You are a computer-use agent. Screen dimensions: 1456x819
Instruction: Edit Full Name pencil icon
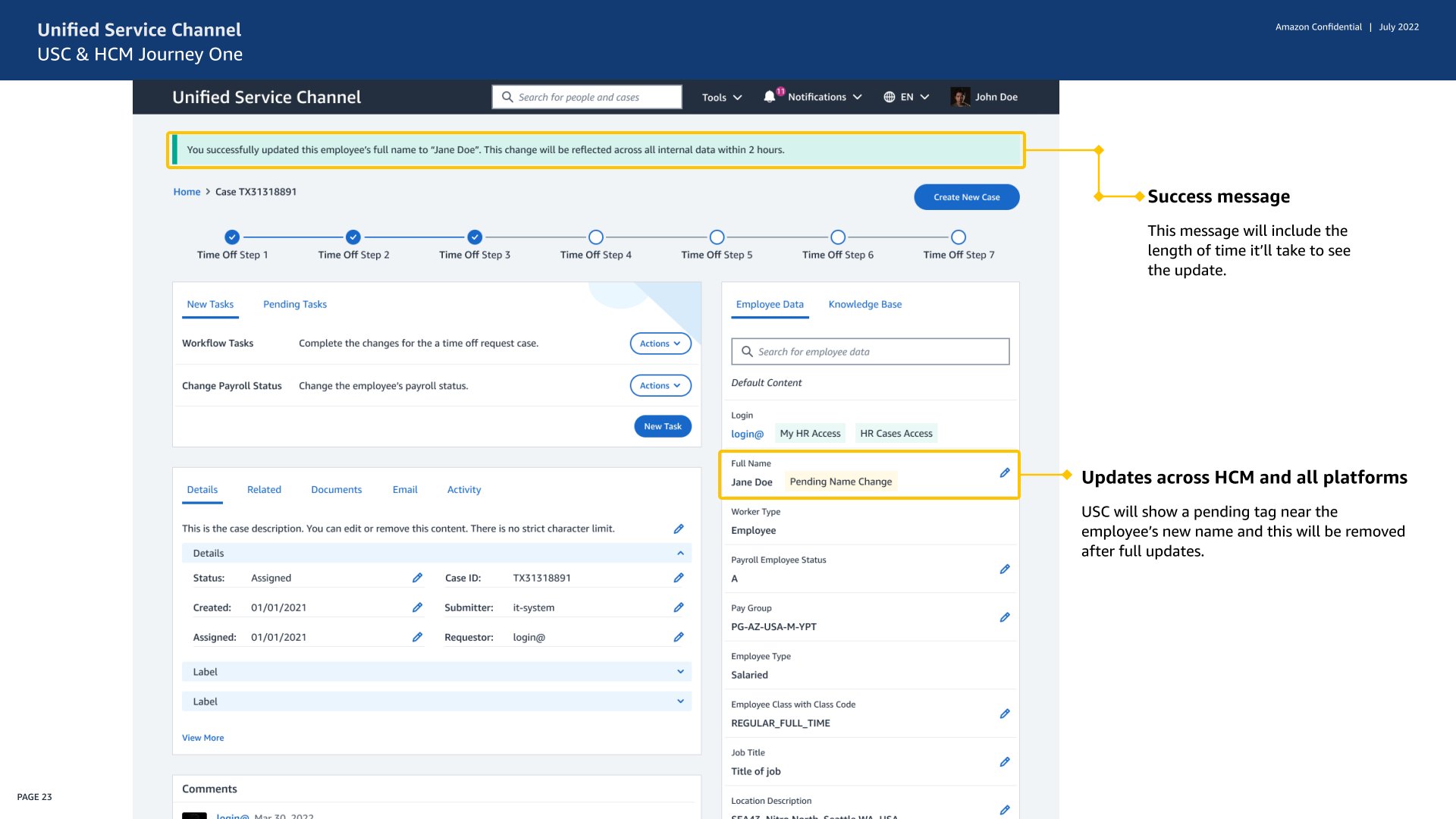[x=1005, y=473]
